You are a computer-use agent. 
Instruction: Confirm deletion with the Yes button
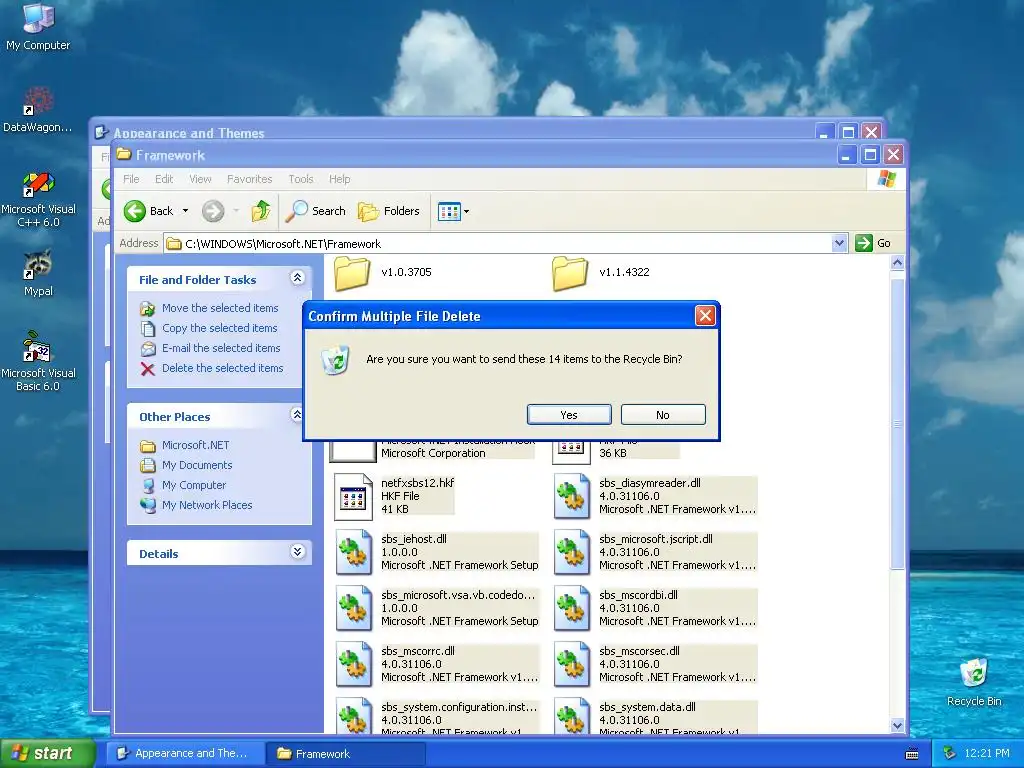pos(569,415)
